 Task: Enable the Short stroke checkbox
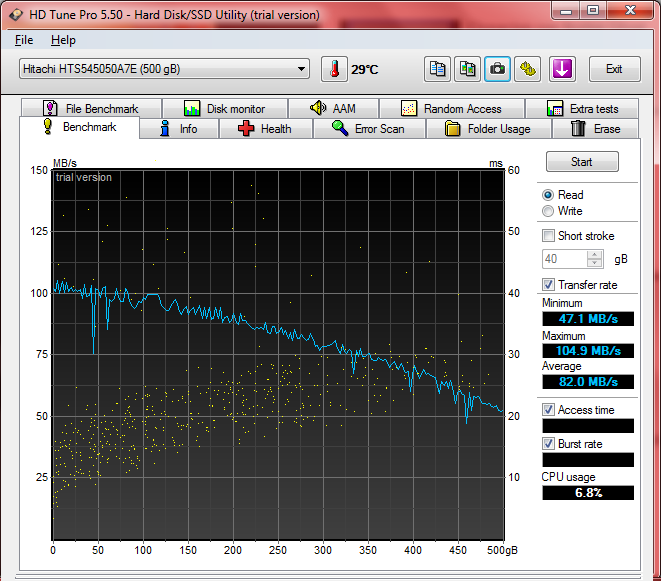point(548,235)
